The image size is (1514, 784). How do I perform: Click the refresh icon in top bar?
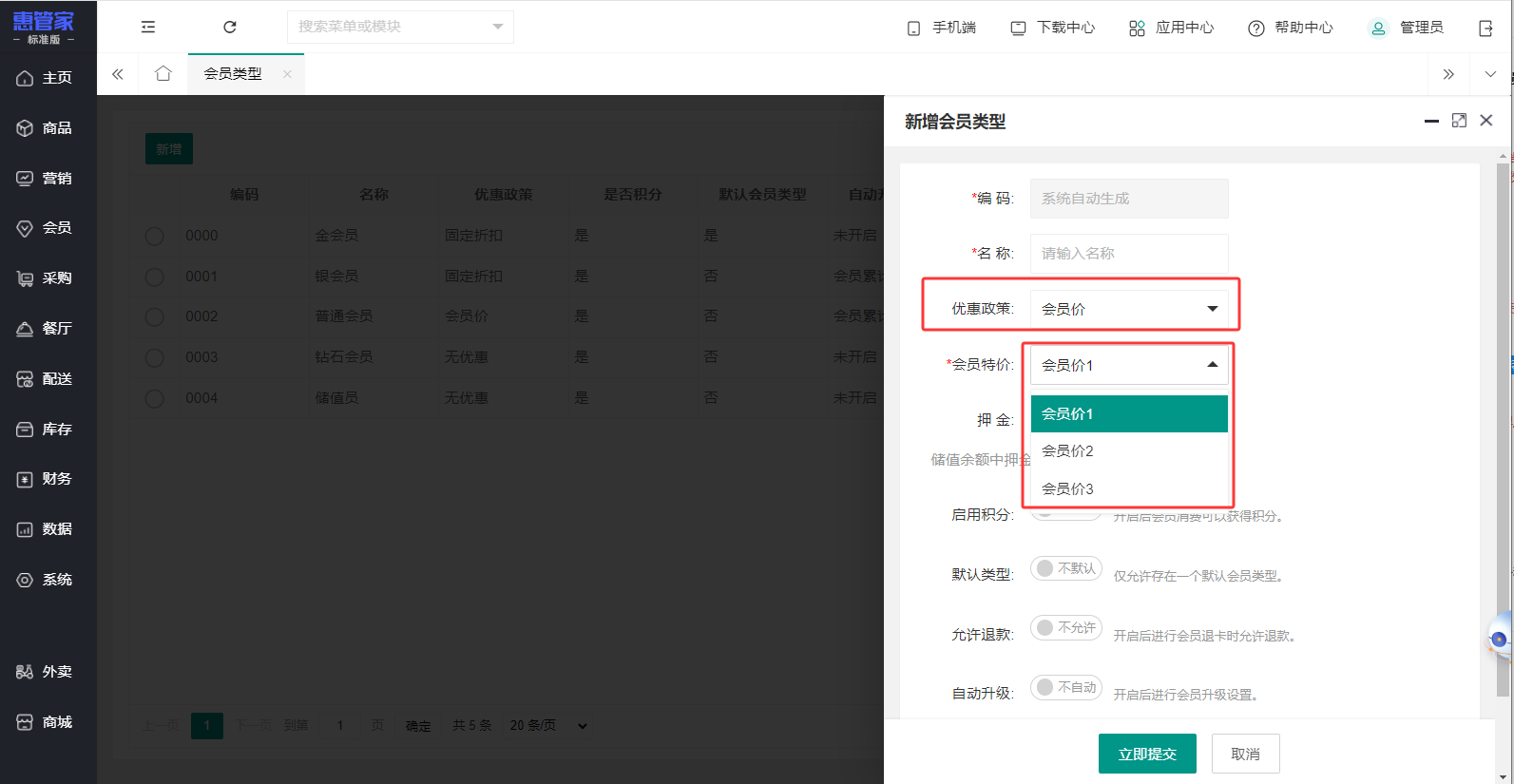230,27
